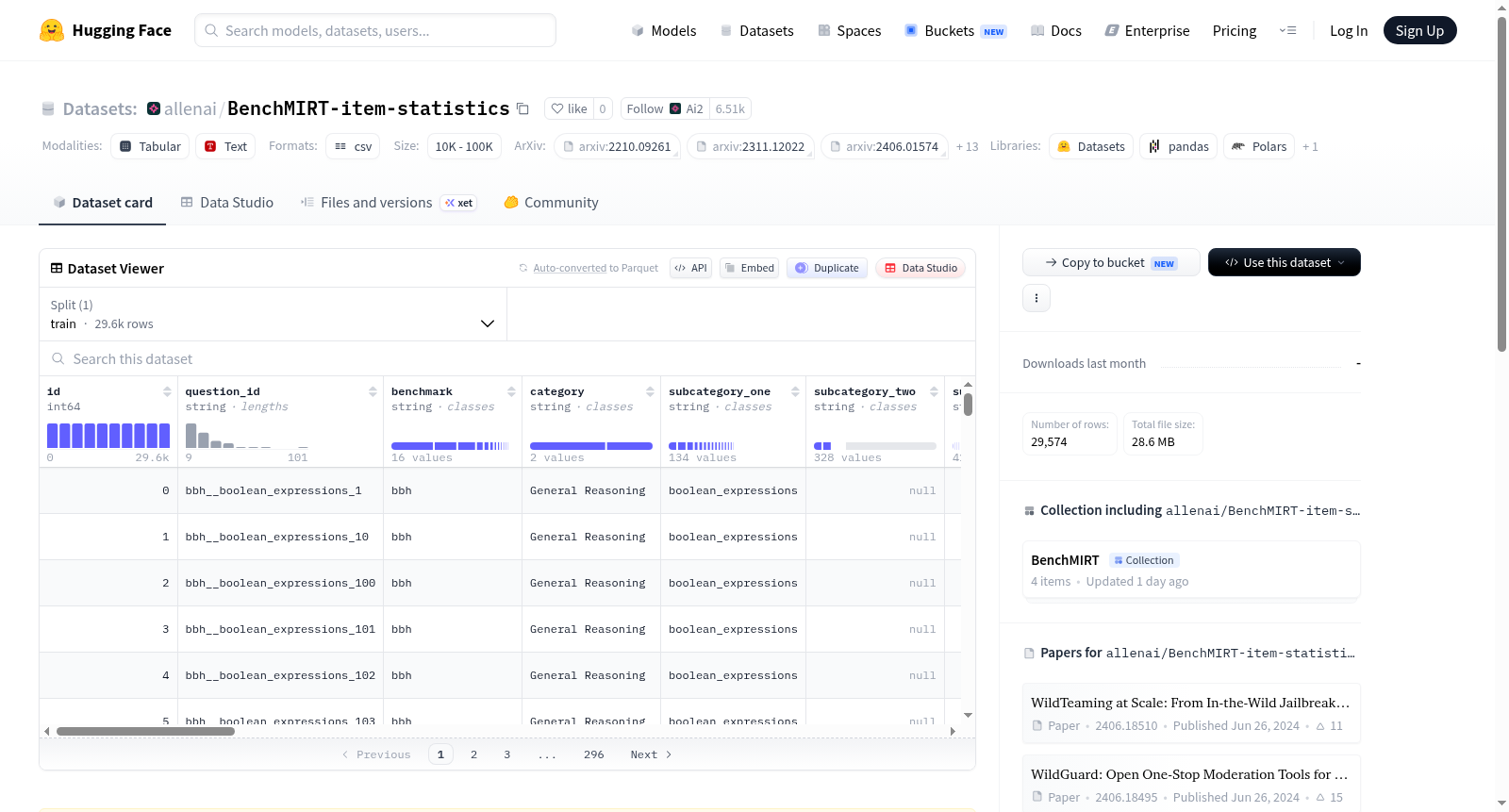The height and width of the screenshot is (812, 1509).
Task: Copy dataset name with the copy icon
Action: pyautogui.click(x=522, y=108)
